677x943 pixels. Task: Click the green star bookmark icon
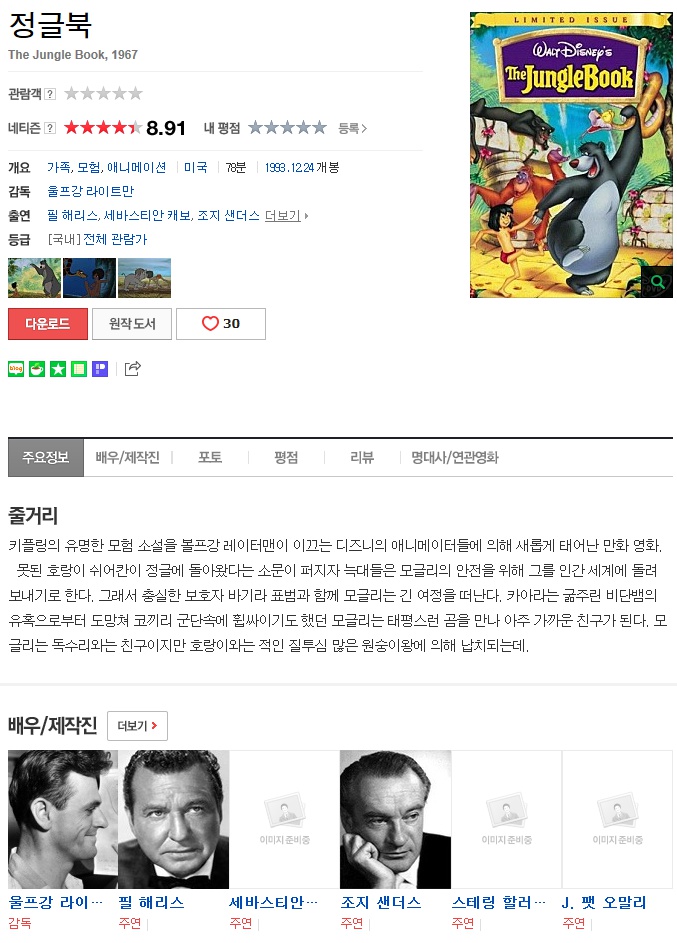tap(58, 369)
